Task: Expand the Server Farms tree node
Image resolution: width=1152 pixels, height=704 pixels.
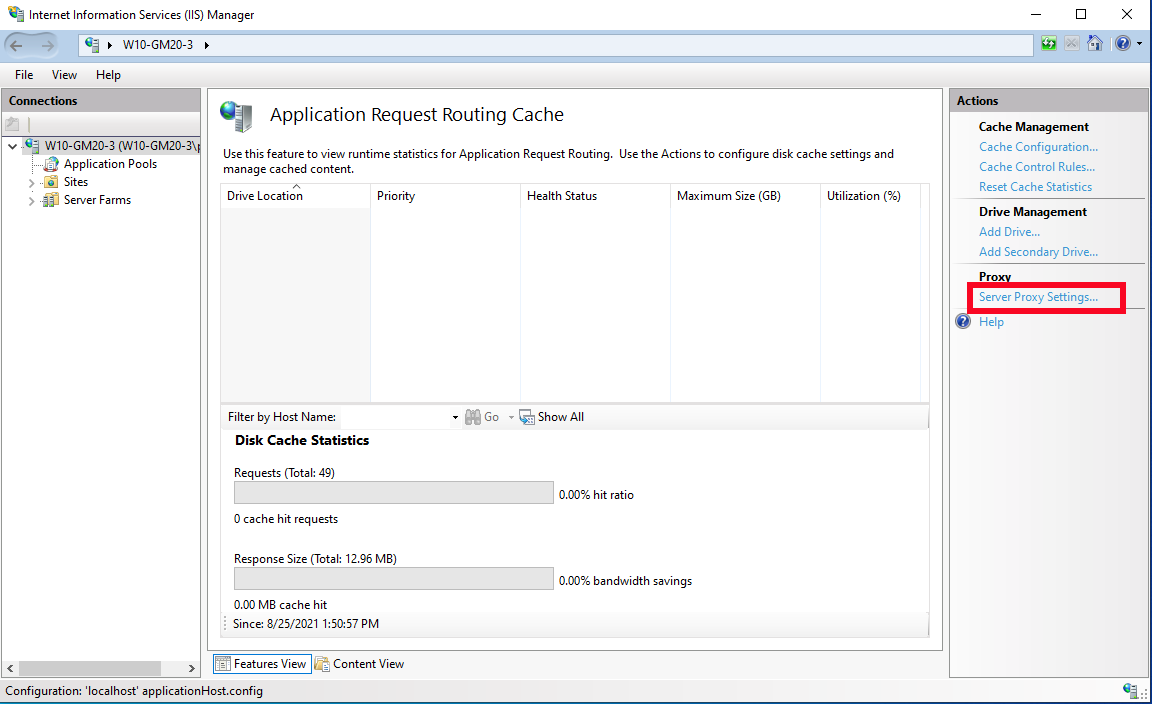Action: tap(31, 200)
